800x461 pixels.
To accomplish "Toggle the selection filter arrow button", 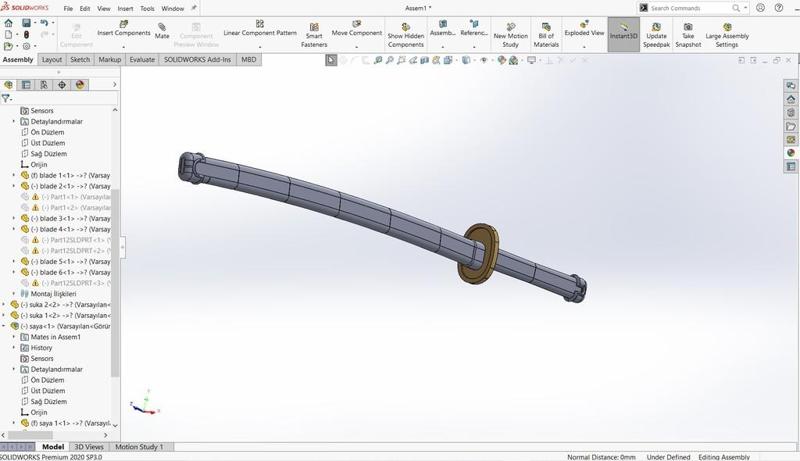I will (x=331, y=60).
